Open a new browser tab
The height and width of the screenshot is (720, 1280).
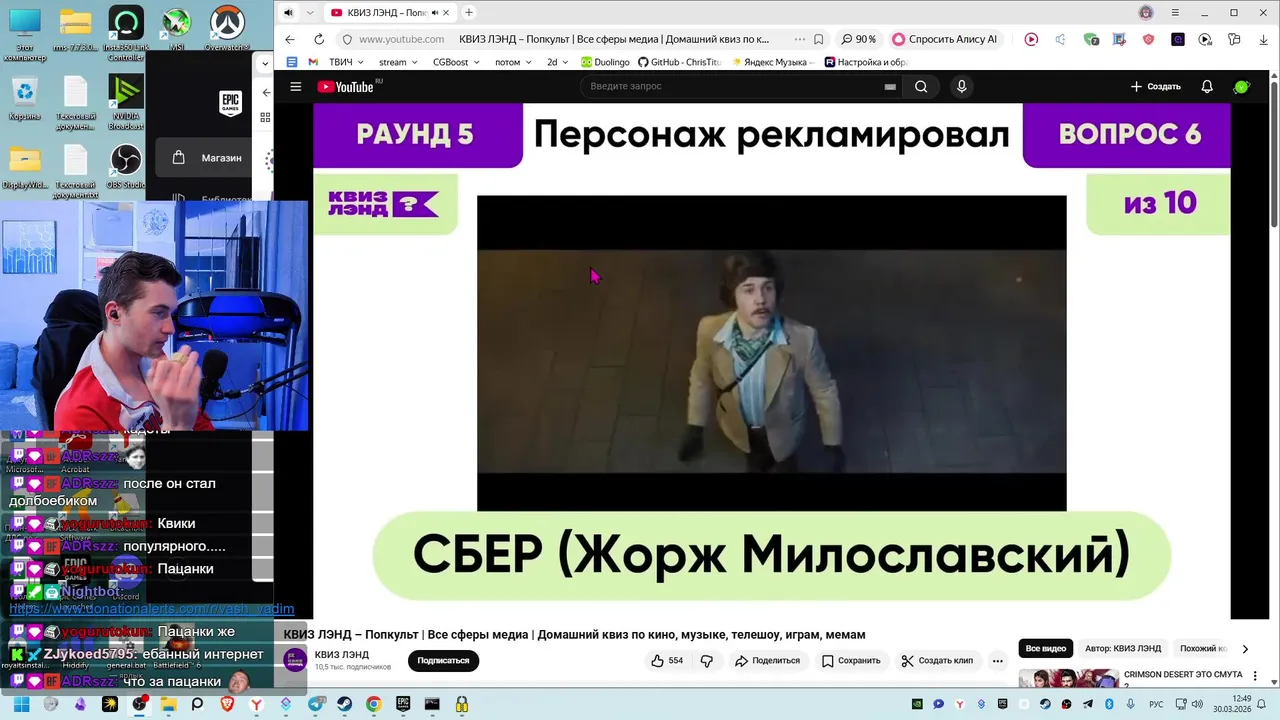pyautogui.click(x=469, y=12)
